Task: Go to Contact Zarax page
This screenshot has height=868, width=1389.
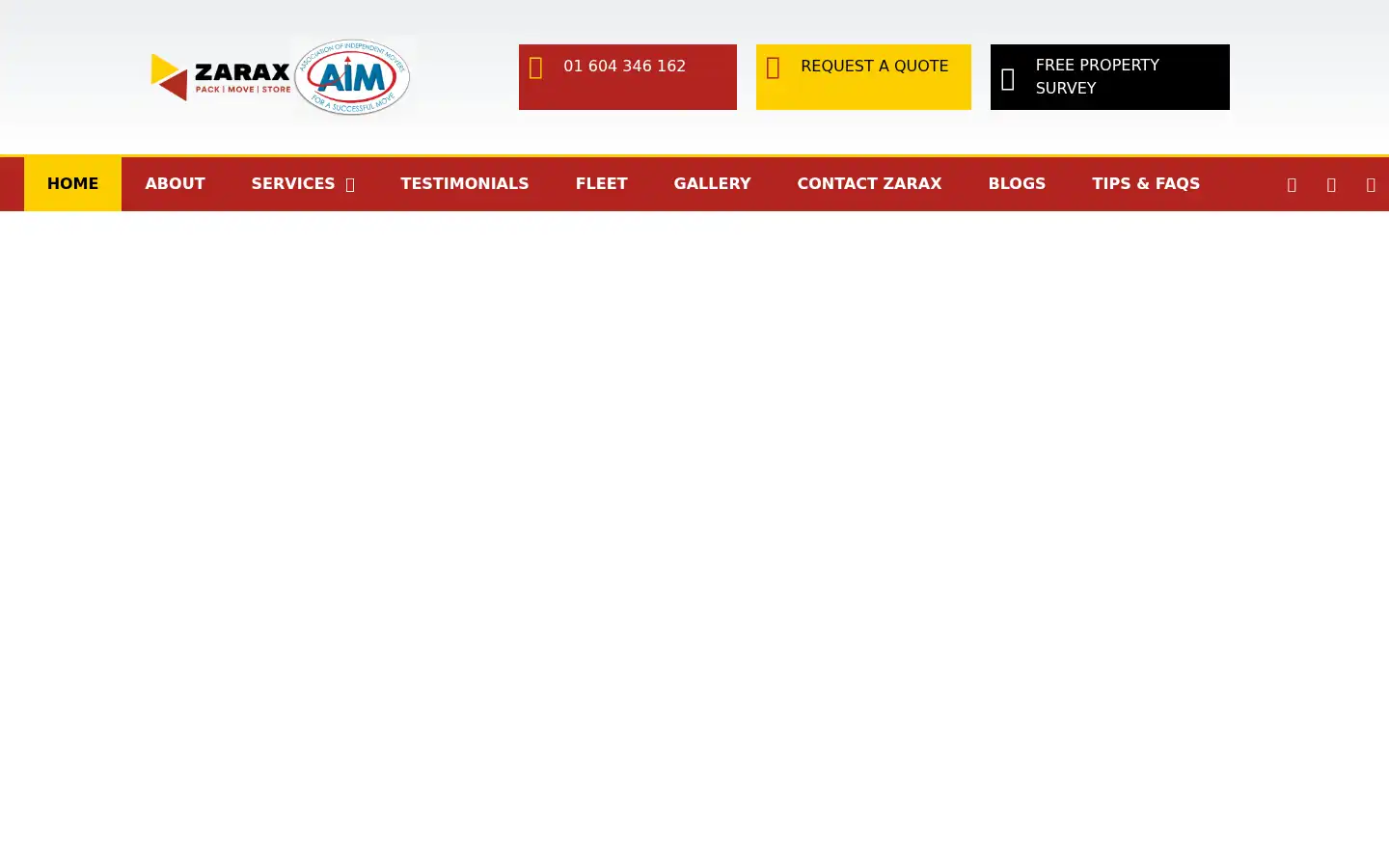Action: click(869, 183)
